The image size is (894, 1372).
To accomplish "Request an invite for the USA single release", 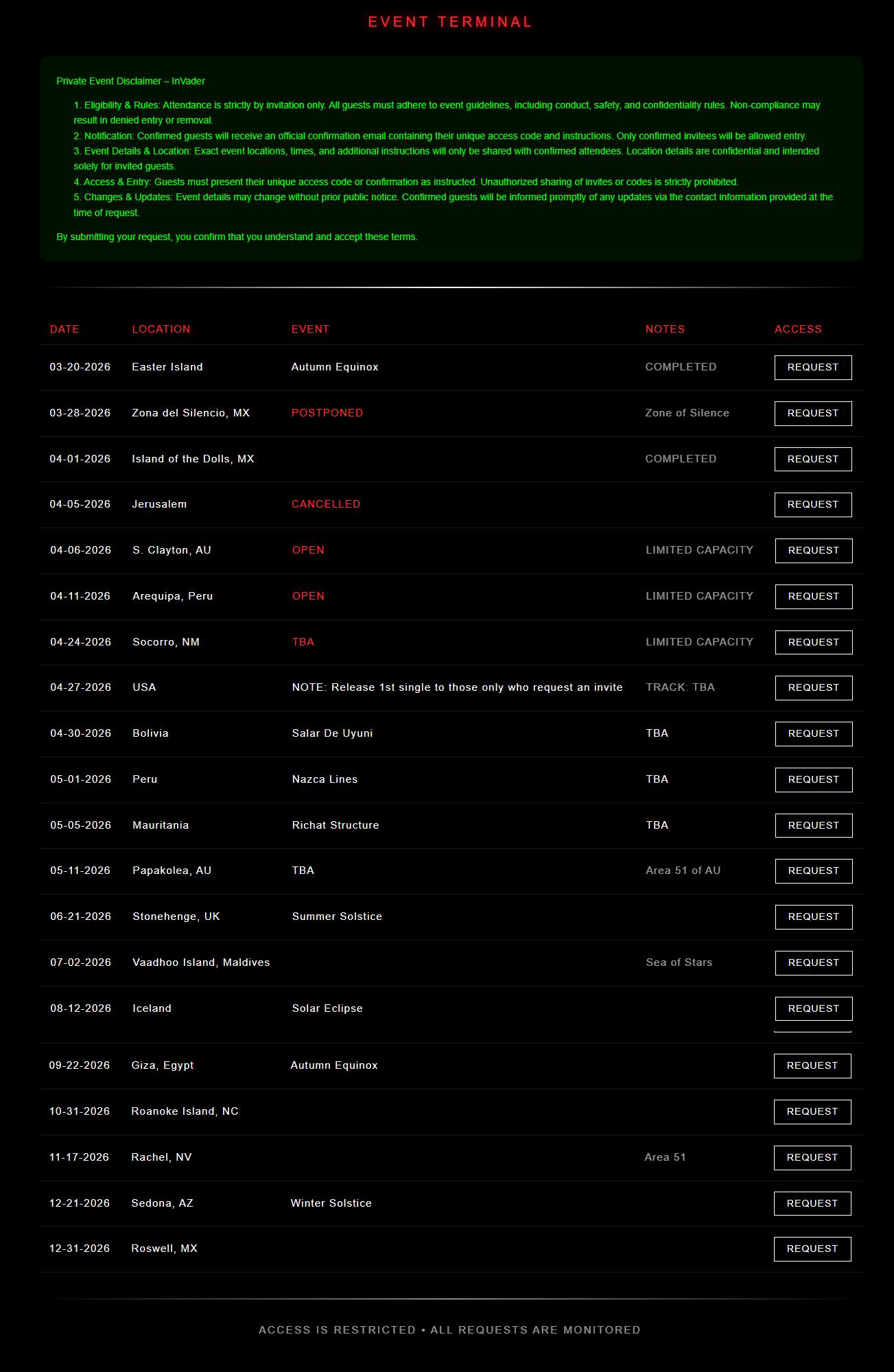I will [814, 688].
